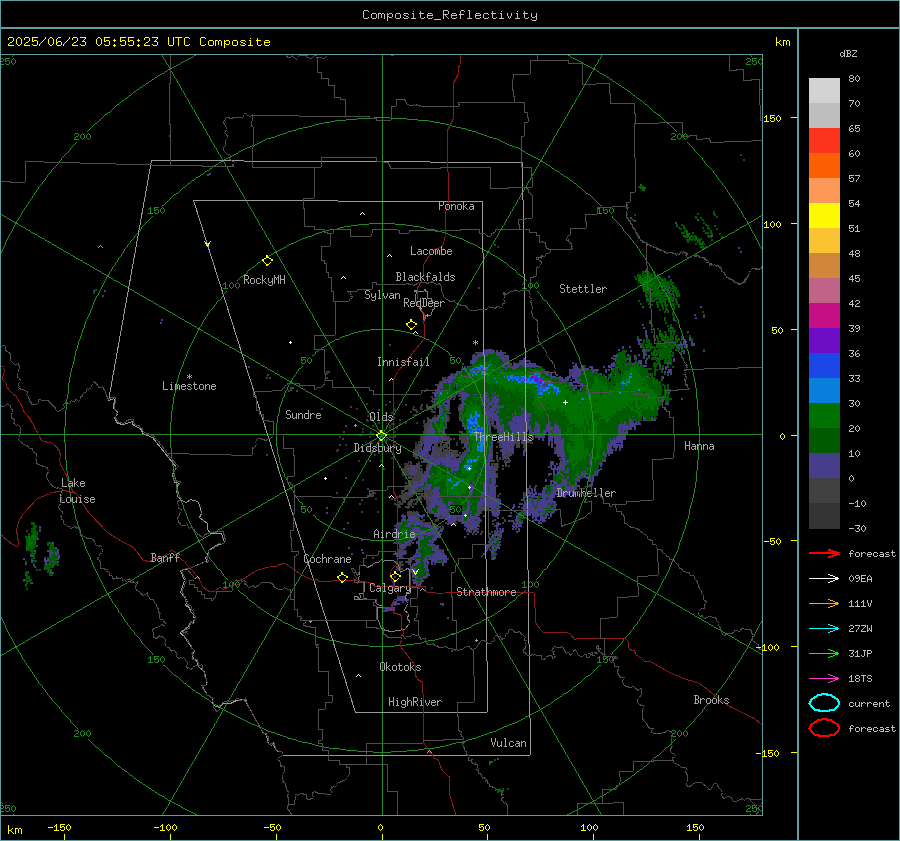Click the Ponoka label

point(456,207)
